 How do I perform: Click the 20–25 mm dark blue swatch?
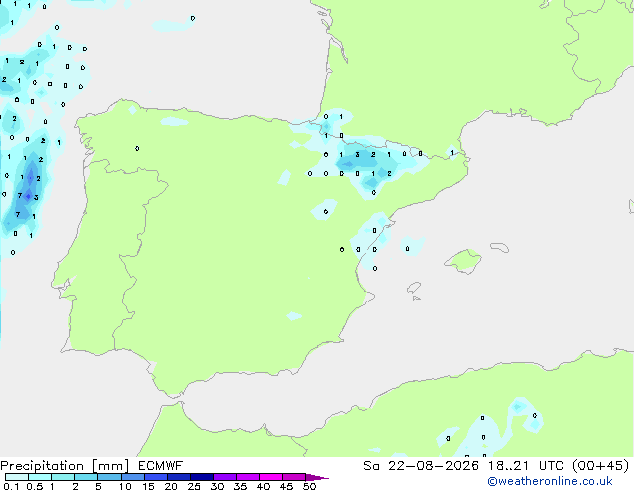coord(179,477)
